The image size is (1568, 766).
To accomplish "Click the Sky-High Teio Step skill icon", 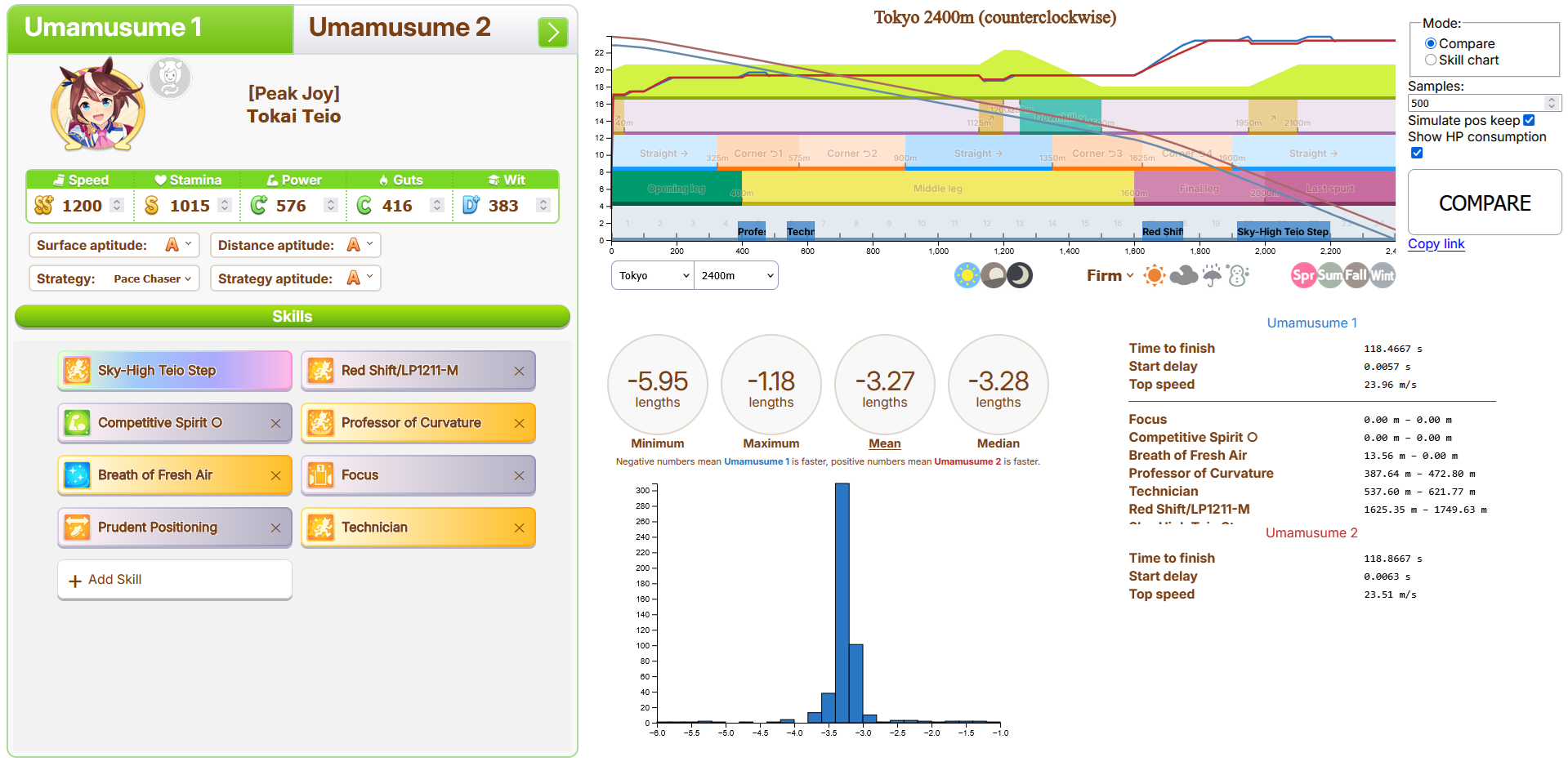I will click(77, 370).
